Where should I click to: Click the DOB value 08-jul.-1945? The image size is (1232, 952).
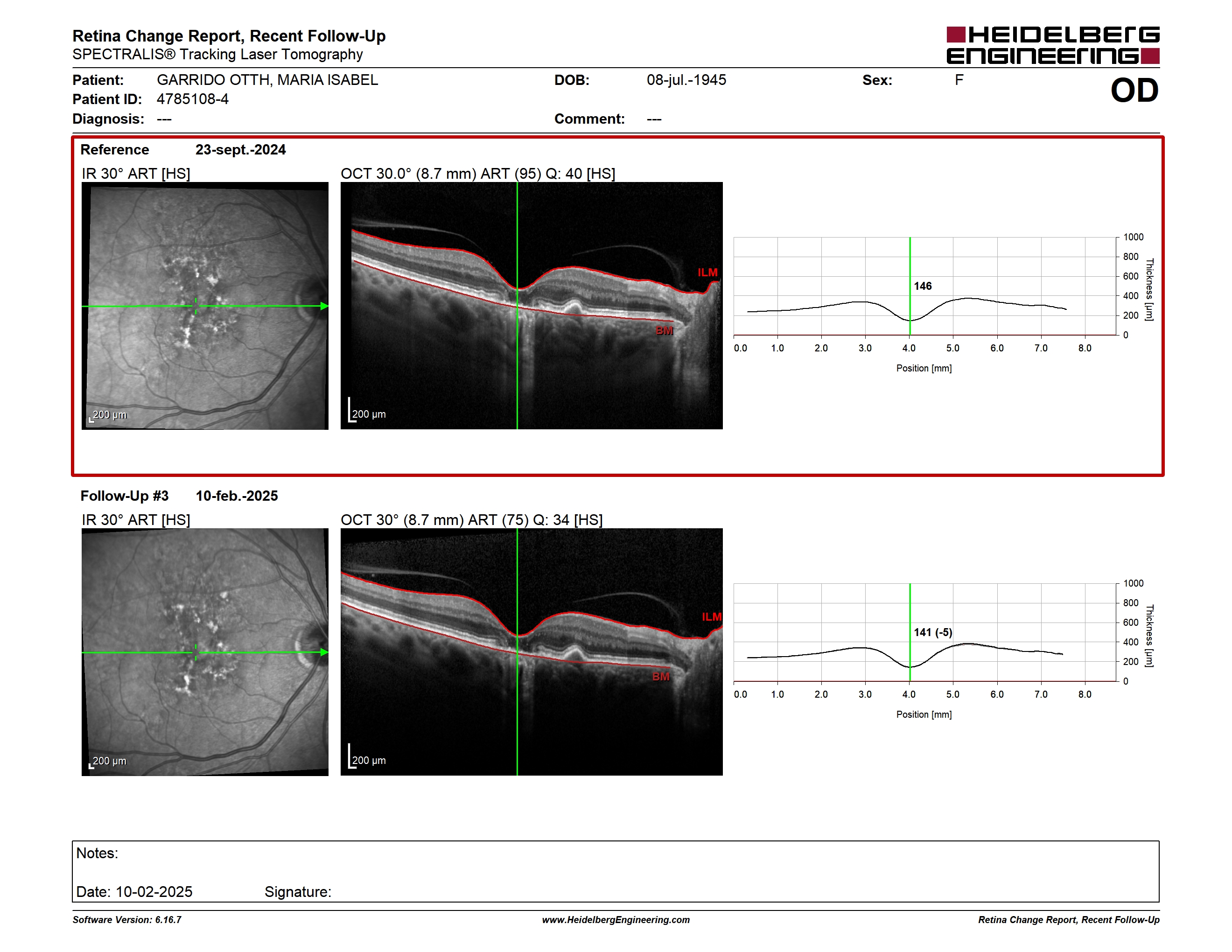[686, 80]
